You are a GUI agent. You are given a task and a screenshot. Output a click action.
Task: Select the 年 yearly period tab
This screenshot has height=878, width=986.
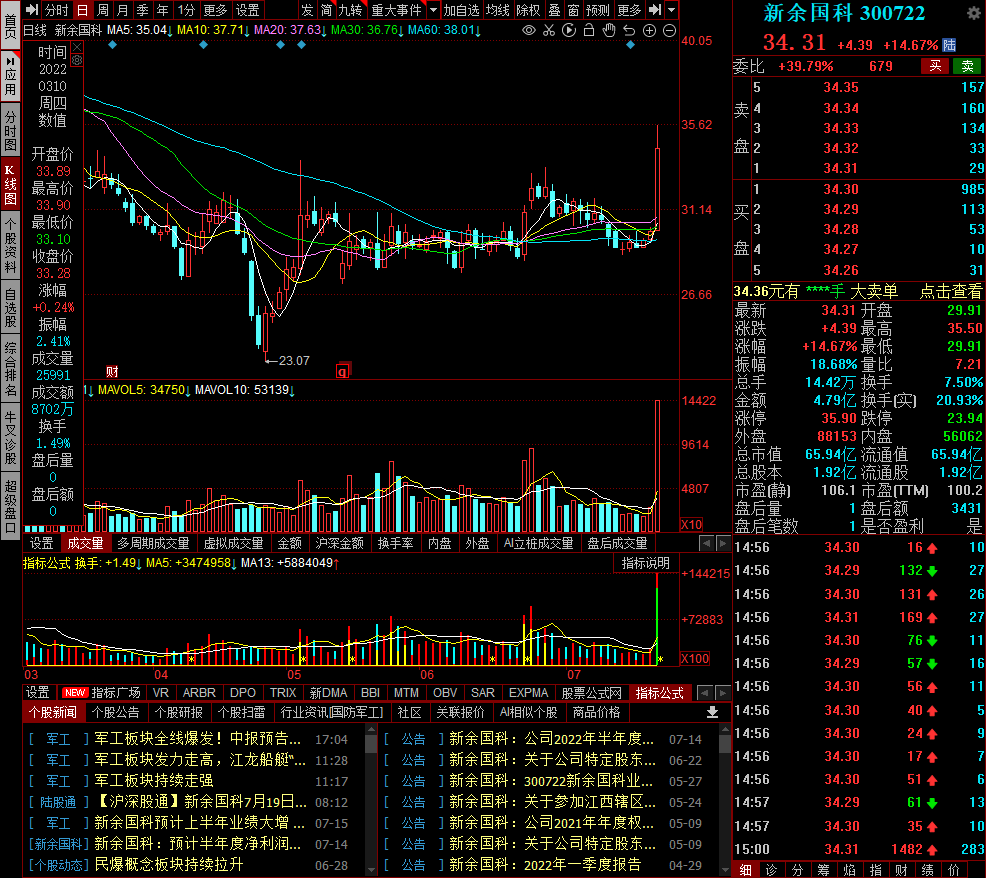pos(163,10)
